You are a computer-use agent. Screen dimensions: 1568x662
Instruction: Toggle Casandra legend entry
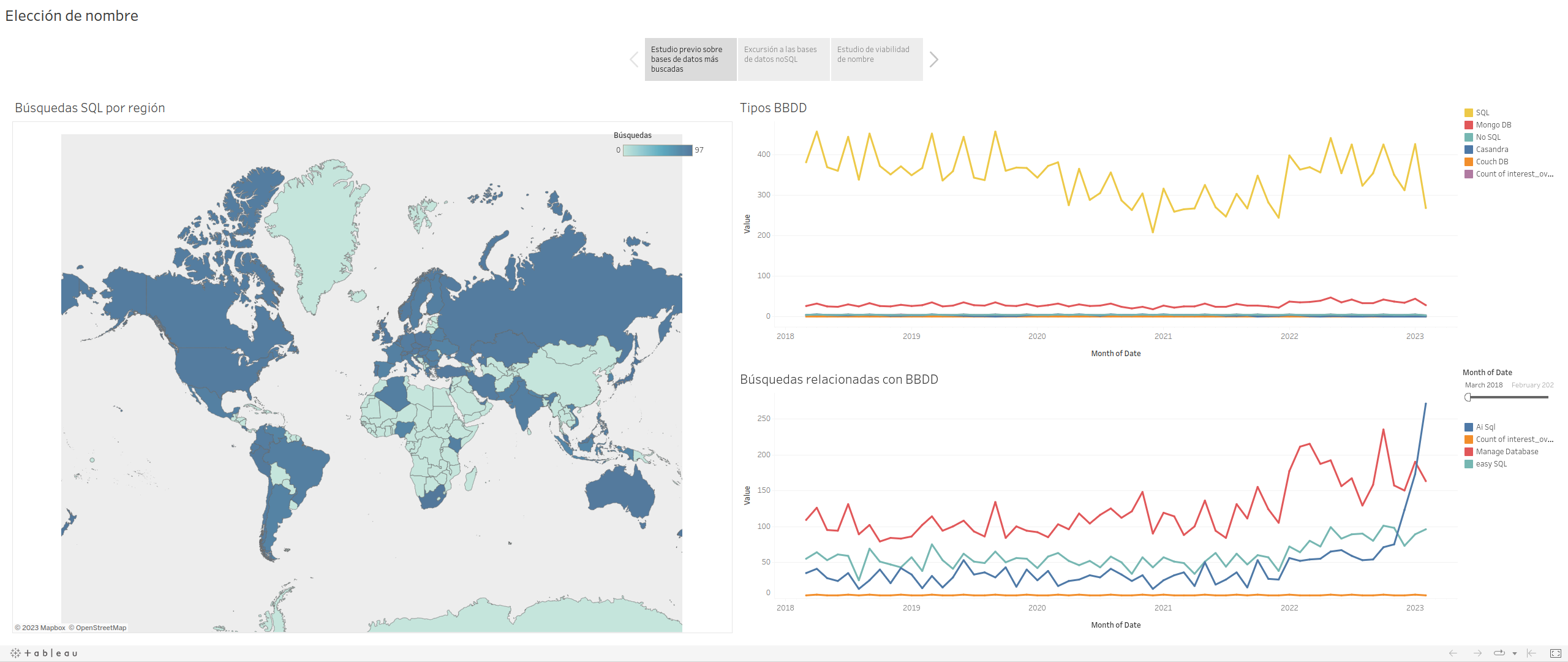pos(1491,150)
